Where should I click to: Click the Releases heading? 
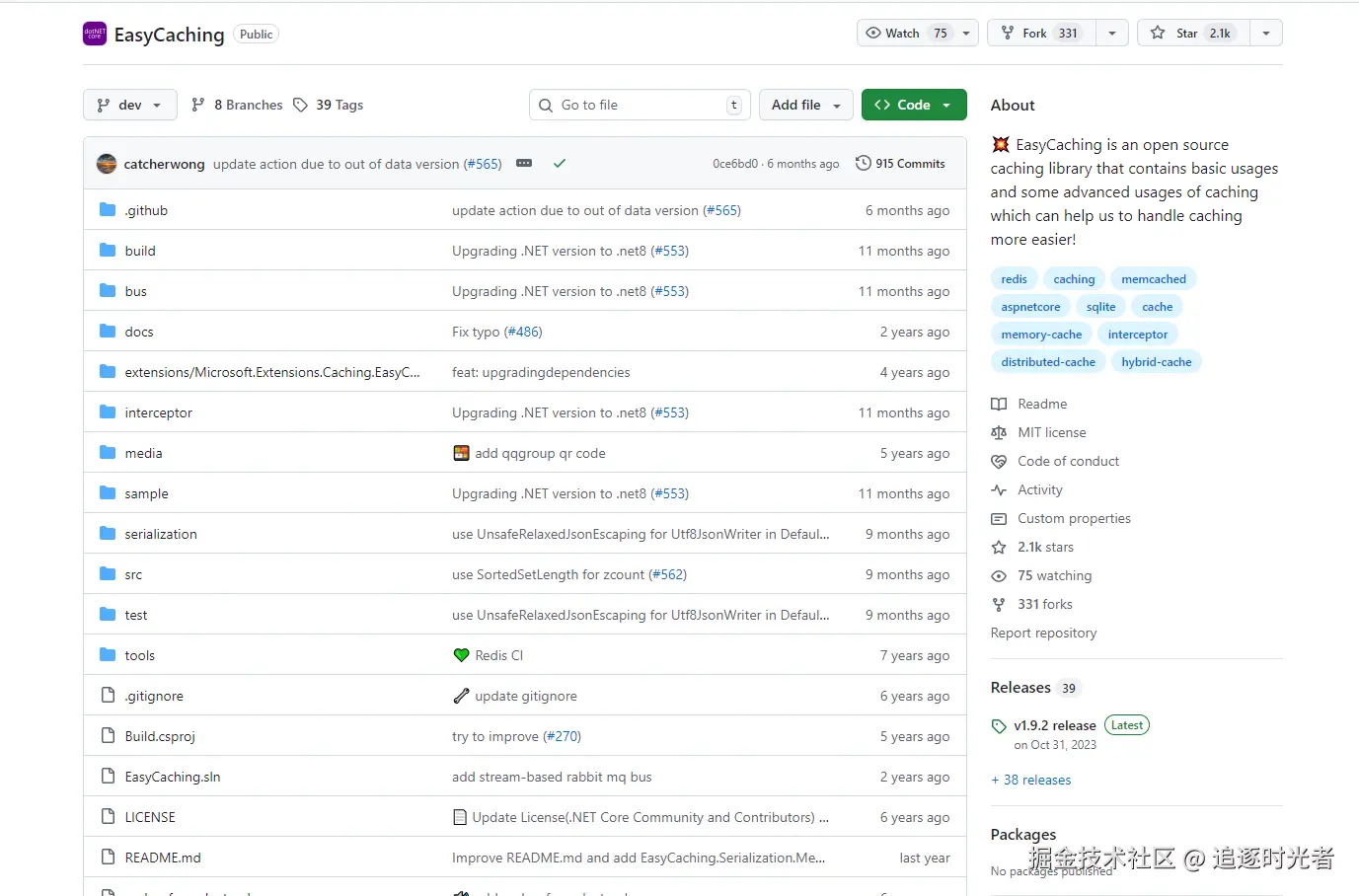[x=1020, y=688]
